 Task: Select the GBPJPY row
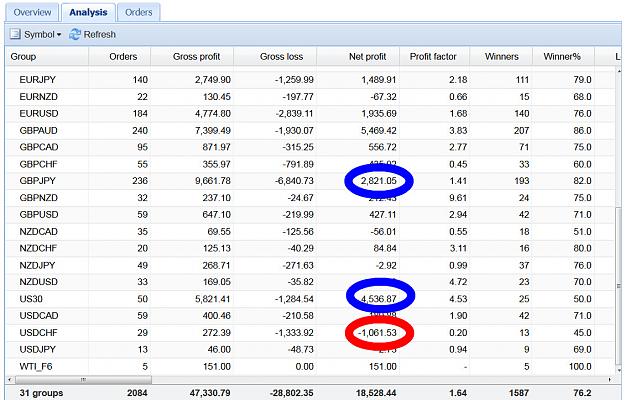point(310,181)
